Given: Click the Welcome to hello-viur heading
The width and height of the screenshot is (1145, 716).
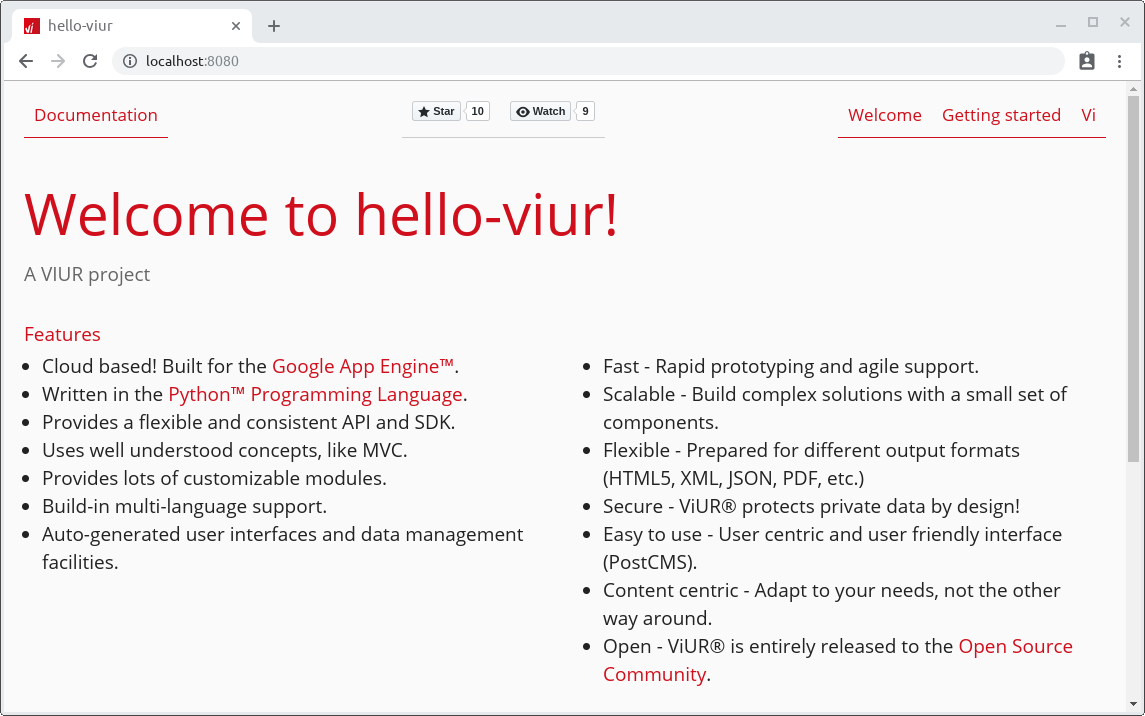Looking at the screenshot, I should pos(321,215).
